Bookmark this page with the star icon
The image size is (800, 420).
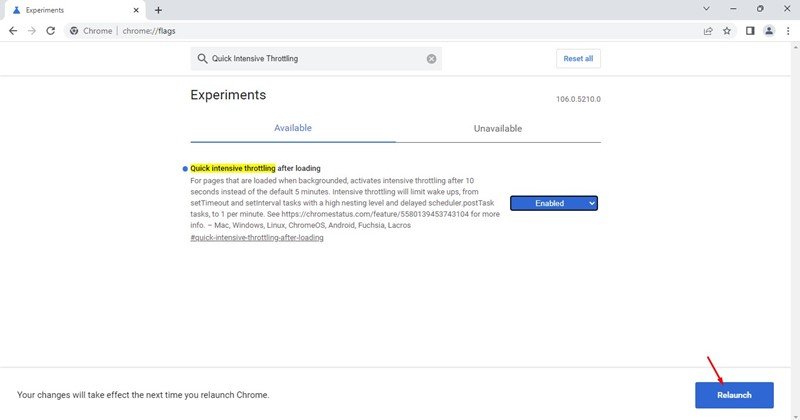[x=727, y=31]
